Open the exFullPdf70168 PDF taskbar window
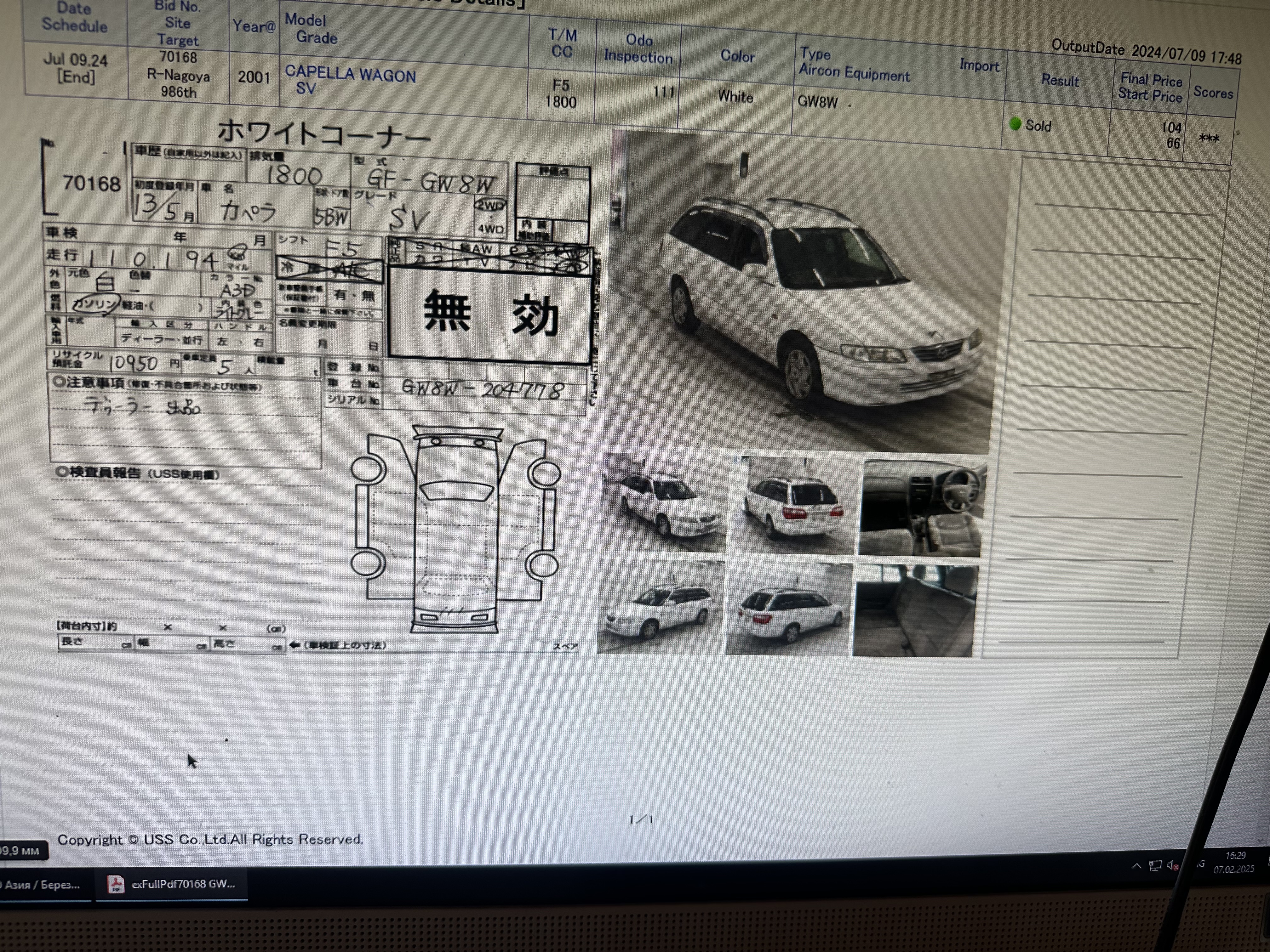The height and width of the screenshot is (952, 1270). pyautogui.click(x=172, y=884)
